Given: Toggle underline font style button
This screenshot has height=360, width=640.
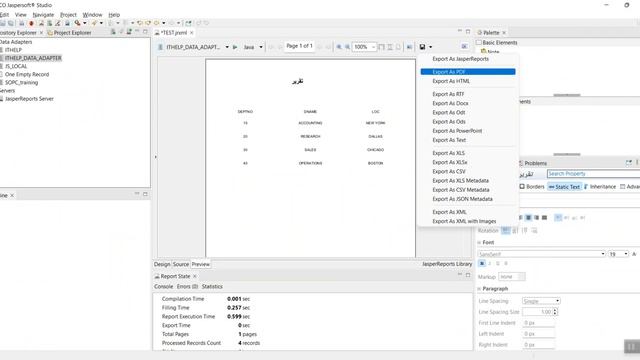Looking at the screenshot, I should click(498, 264).
